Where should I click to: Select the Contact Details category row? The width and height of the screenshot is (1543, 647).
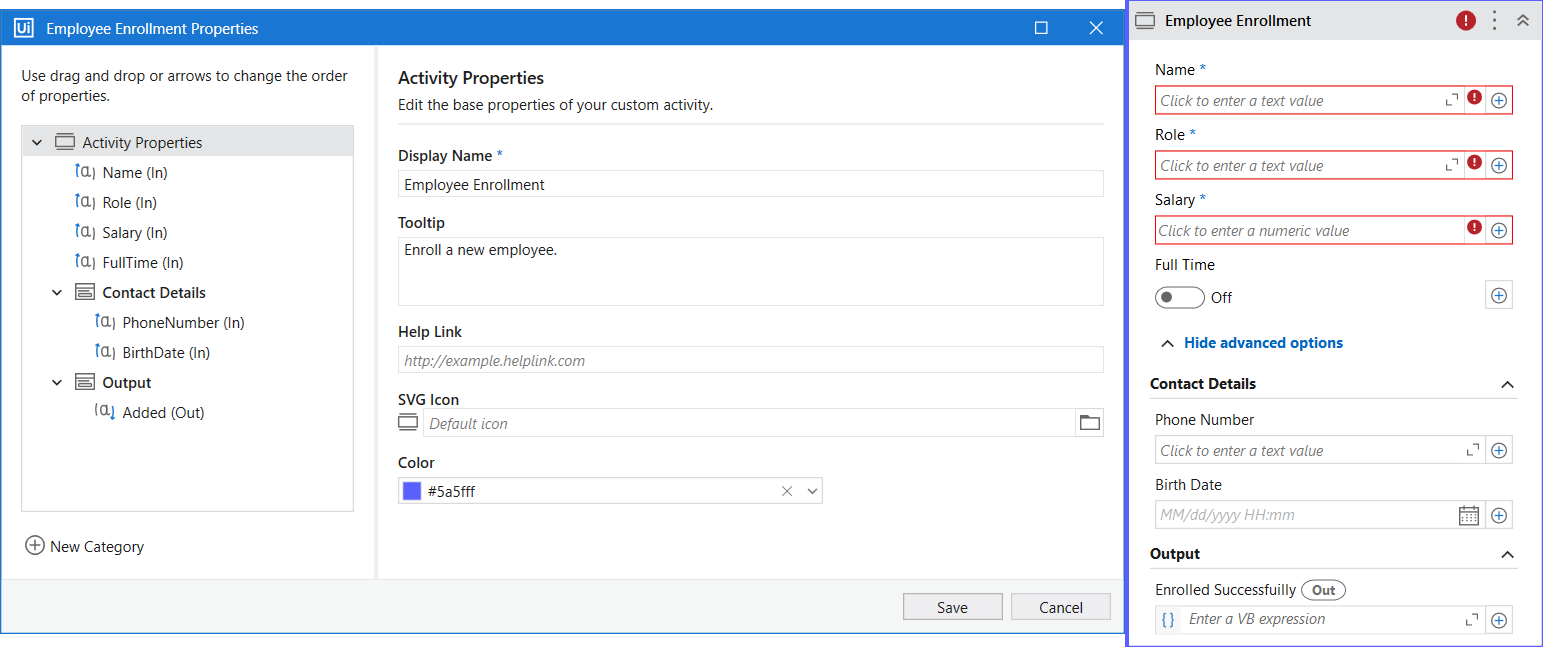(x=188, y=293)
